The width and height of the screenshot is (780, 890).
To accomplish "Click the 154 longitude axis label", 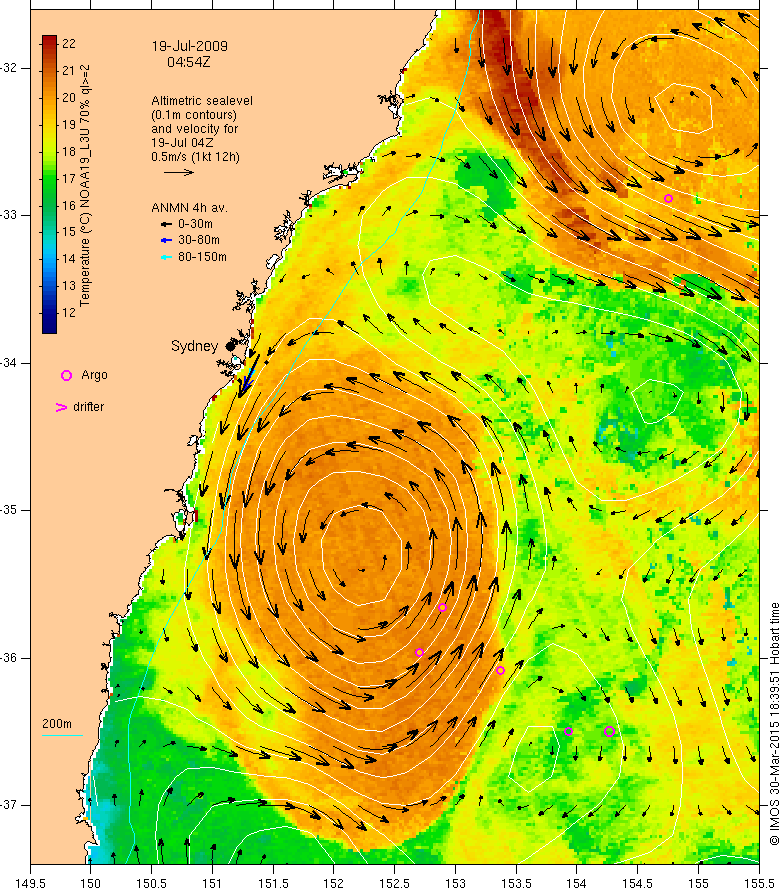I will tap(577, 884).
